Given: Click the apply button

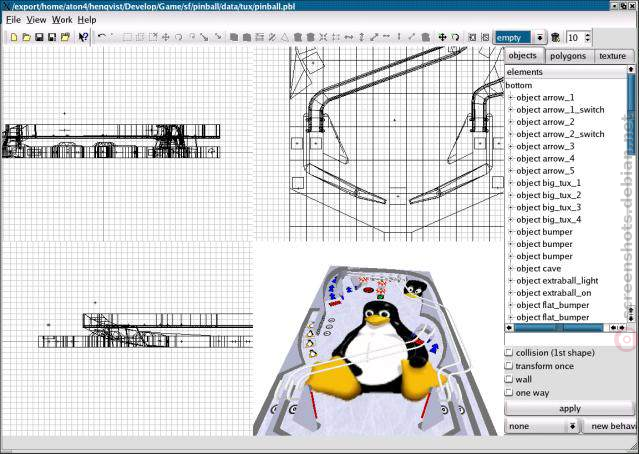Looking at the screenshot, I should (x=569, y=408).
